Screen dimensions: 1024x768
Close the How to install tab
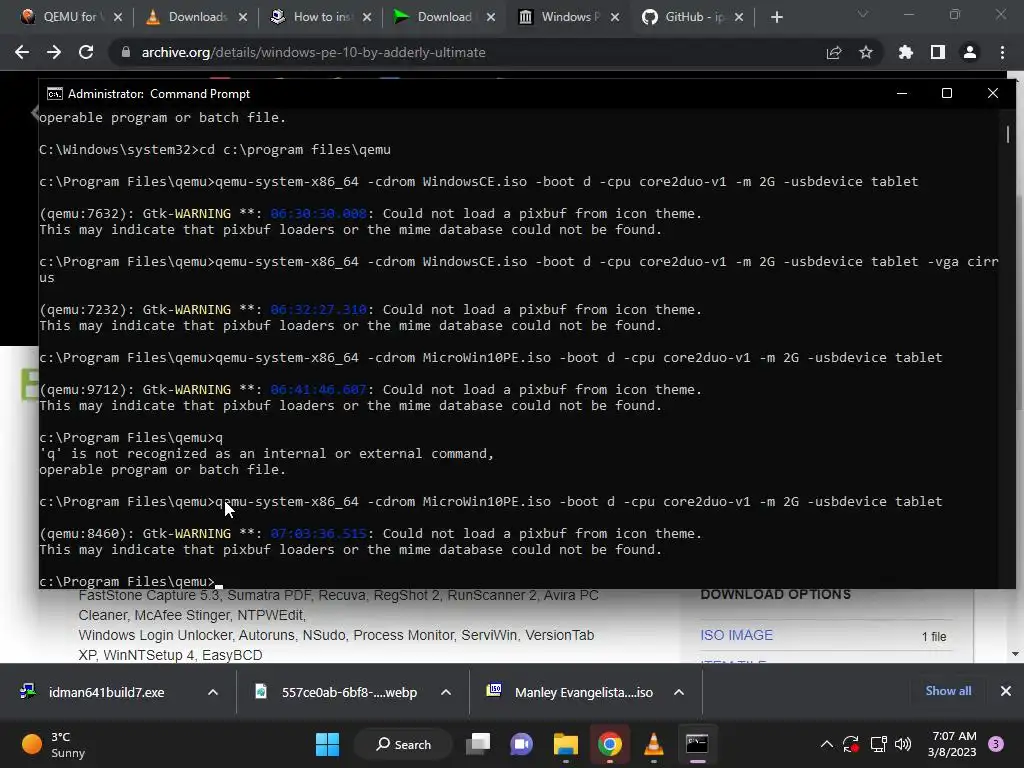367,17
